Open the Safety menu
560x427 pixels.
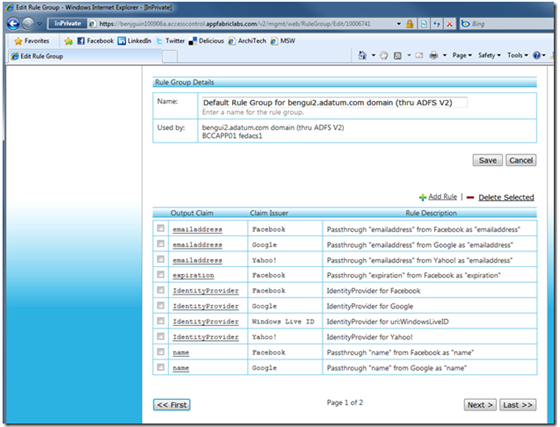point(489,55)
